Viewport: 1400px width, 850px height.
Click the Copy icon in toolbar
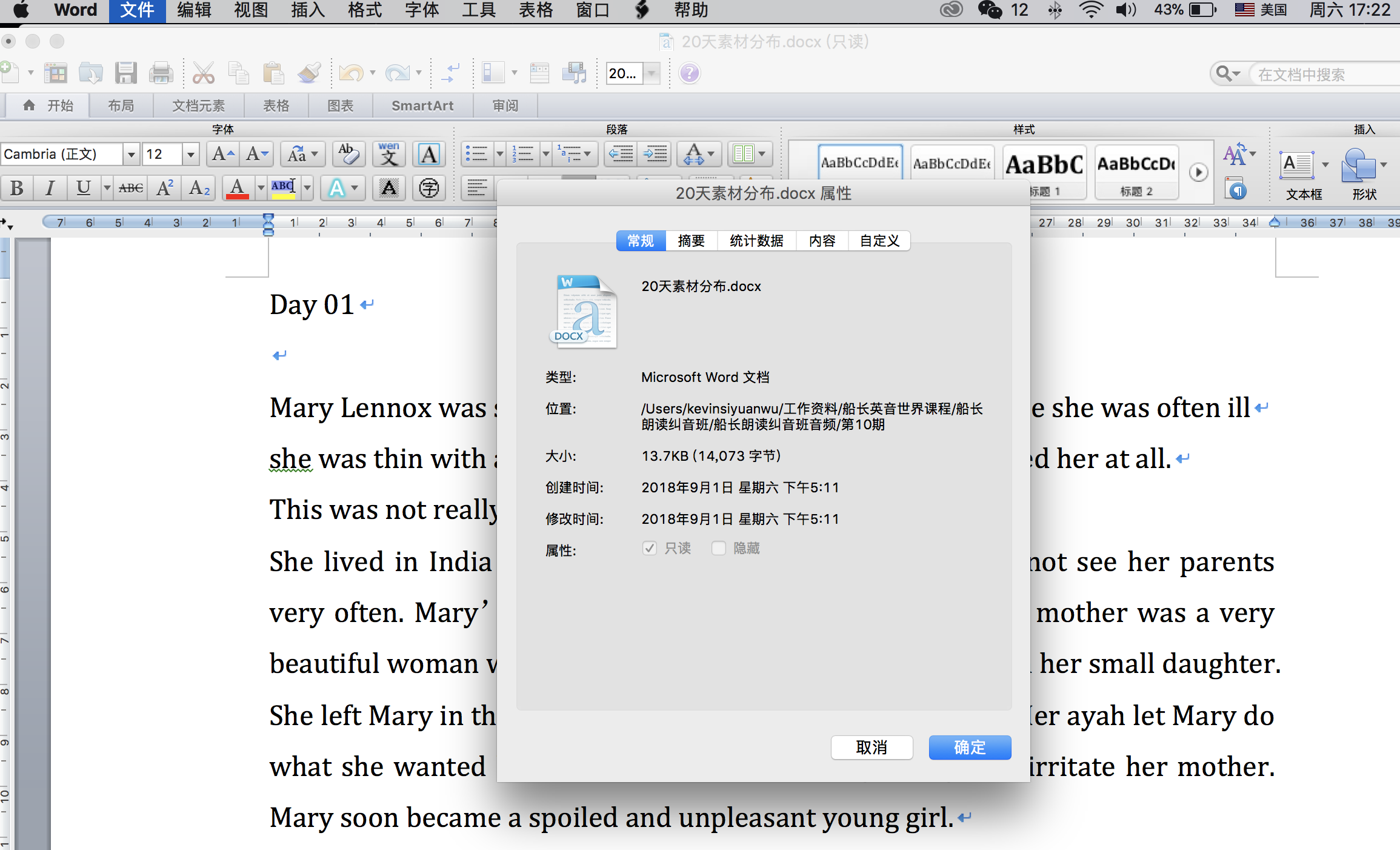pos(238,73)
